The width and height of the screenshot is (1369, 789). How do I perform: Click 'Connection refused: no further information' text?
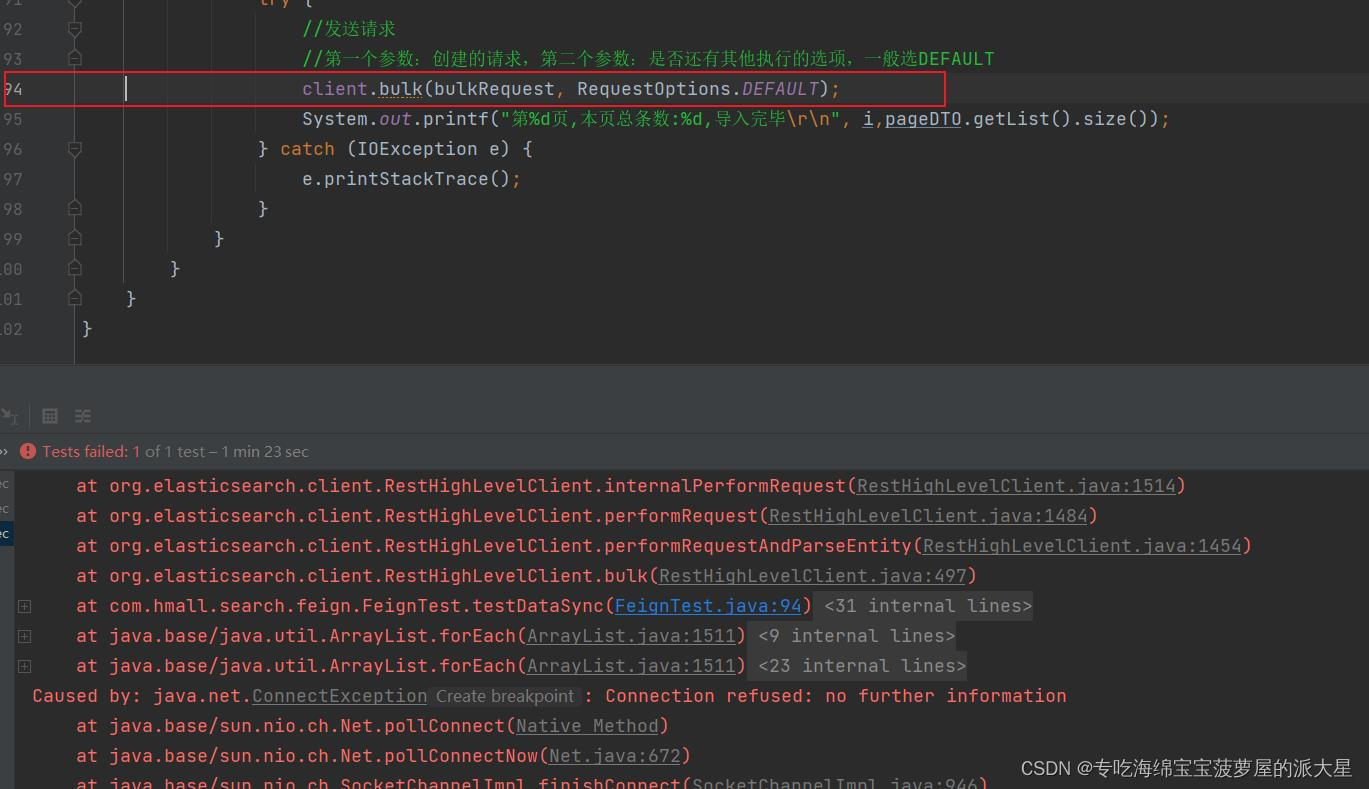[x=836, y=696]
